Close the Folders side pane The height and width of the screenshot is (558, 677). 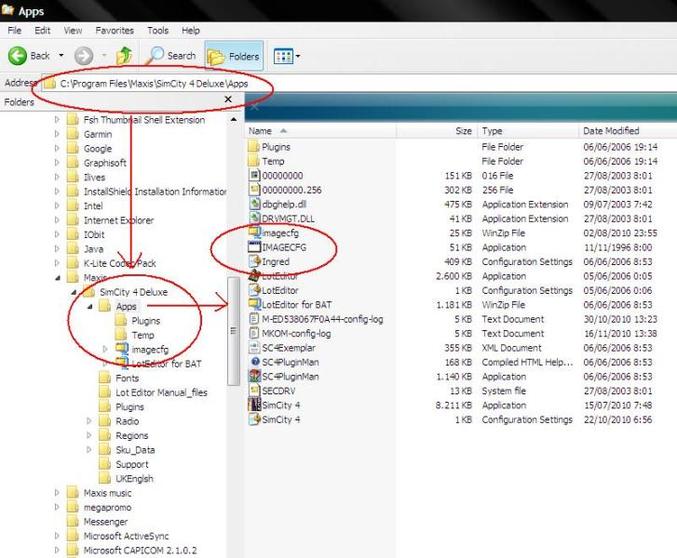(228, 100)
